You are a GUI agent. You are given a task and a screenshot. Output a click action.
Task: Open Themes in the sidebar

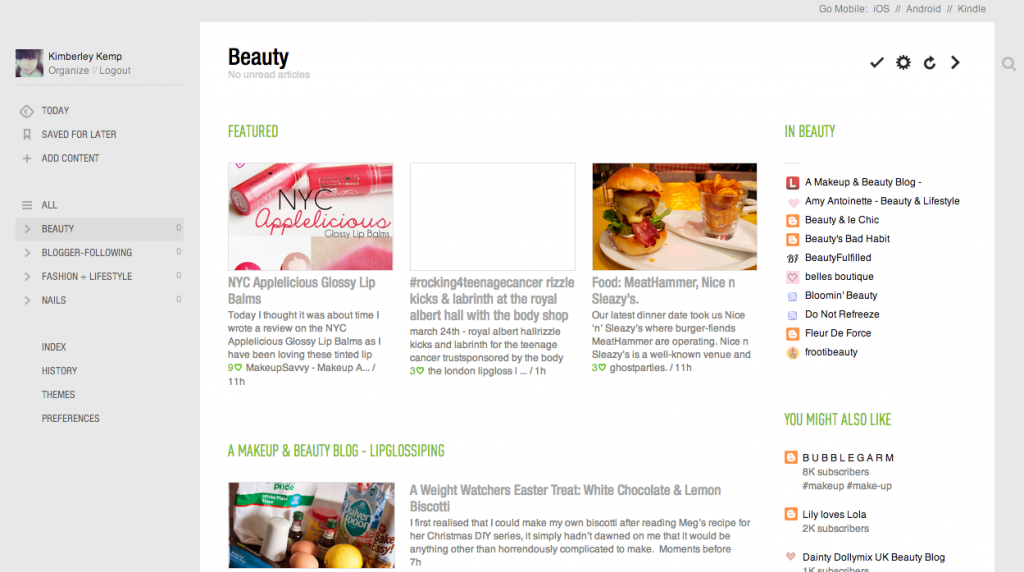pyautogui.click(x=58, y=394)
